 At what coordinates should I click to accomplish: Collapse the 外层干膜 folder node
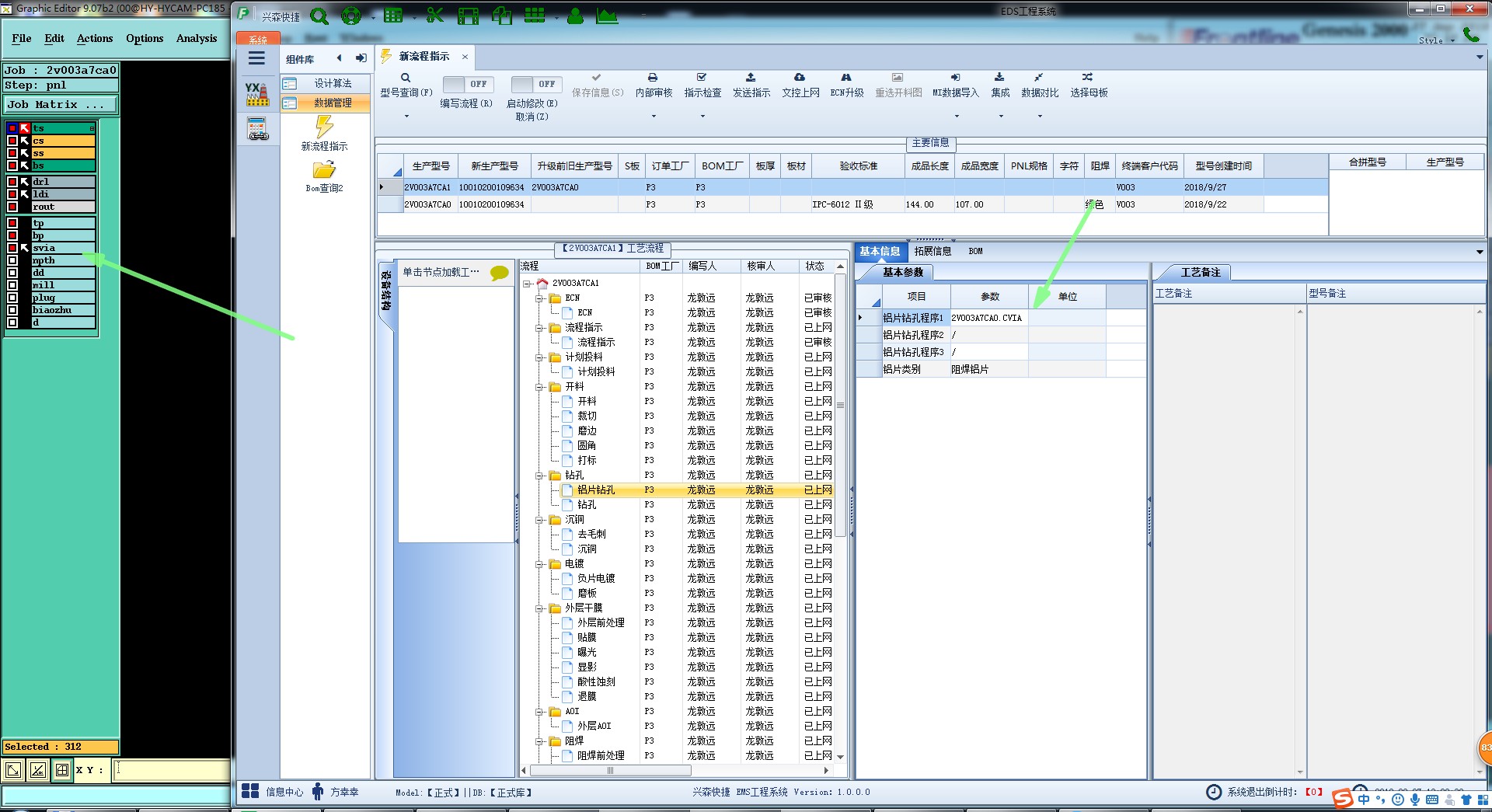(x=539, y=608)
